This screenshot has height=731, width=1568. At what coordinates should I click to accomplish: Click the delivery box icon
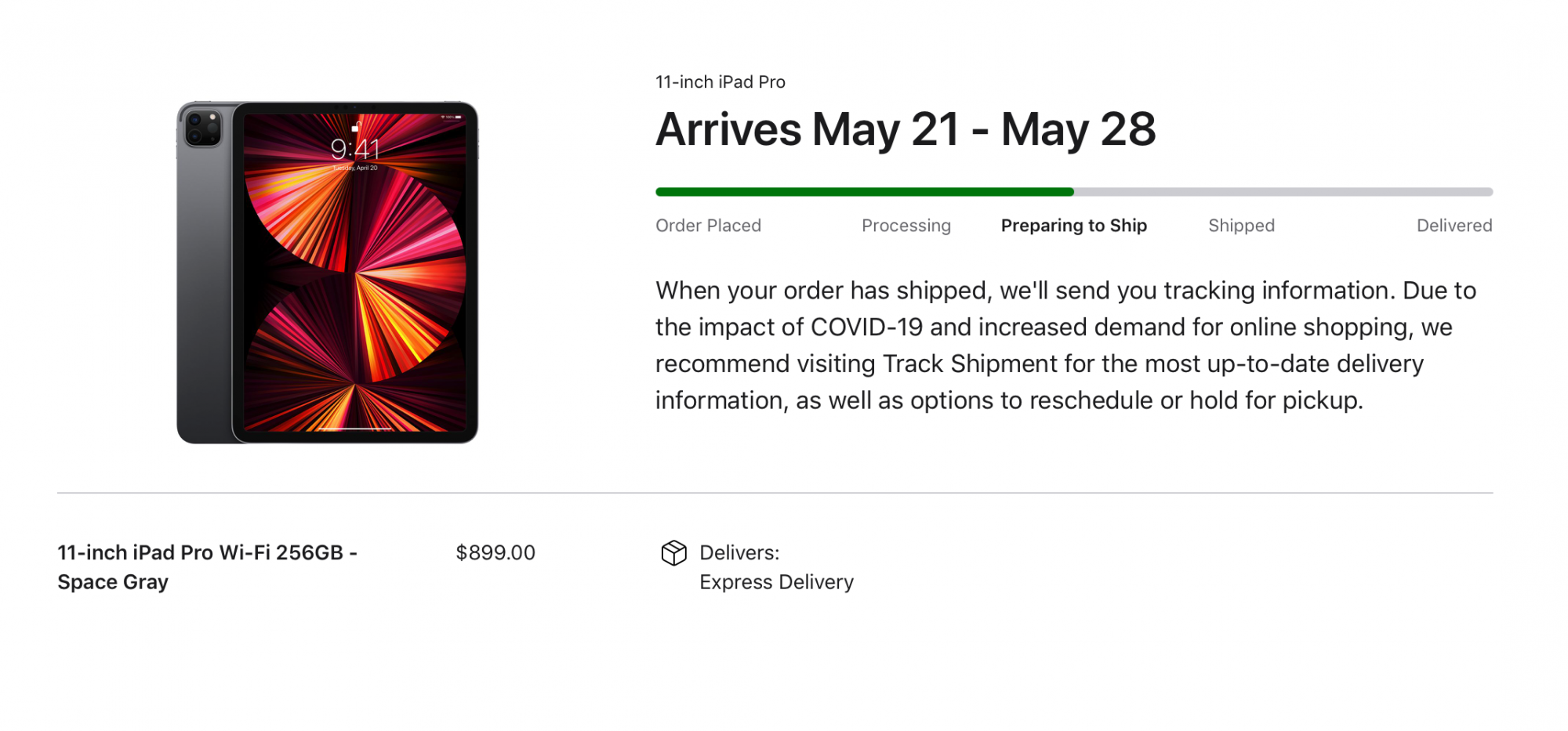pyautogui.click(x=673, y=553)
